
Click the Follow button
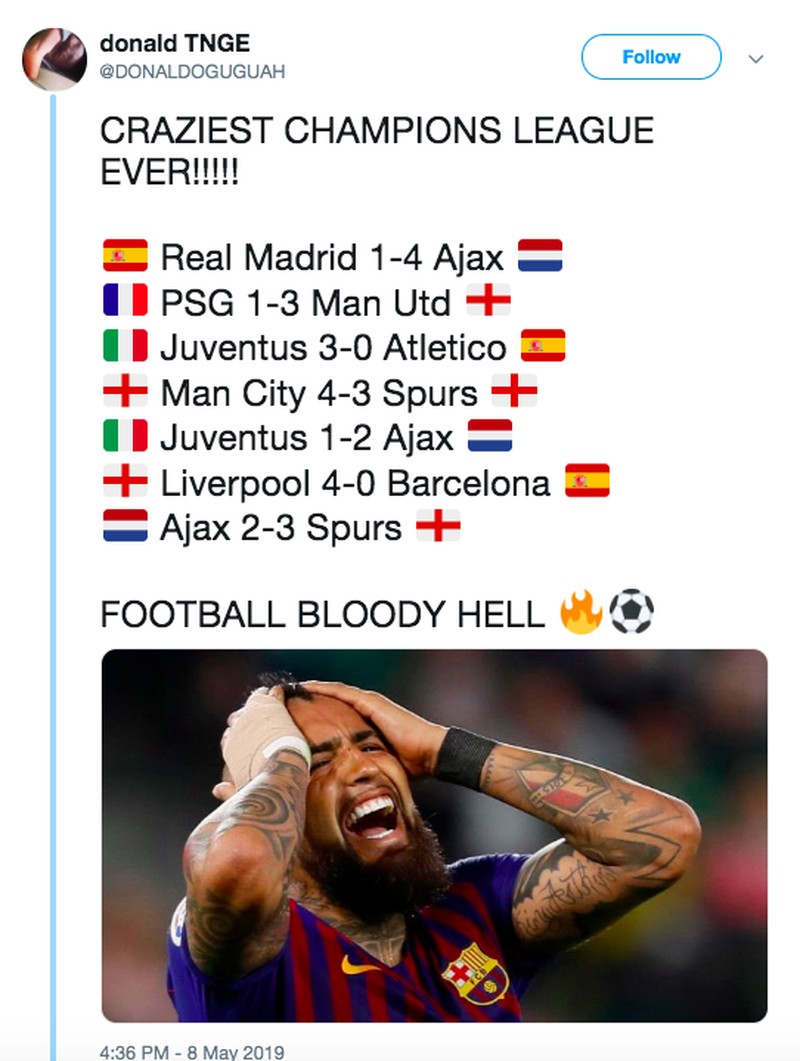click(x=651, y=57)
